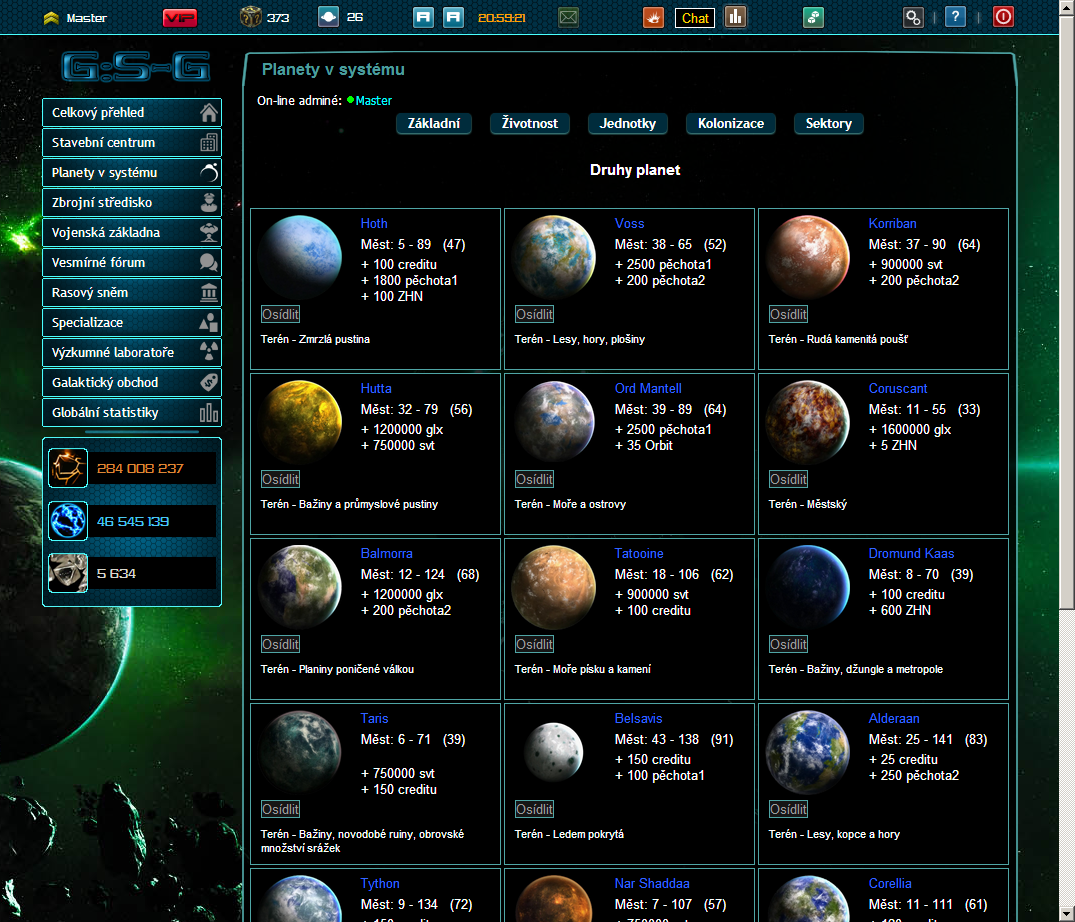
Task: Switch to the Základní tab
Action: [x=434, y=123]
